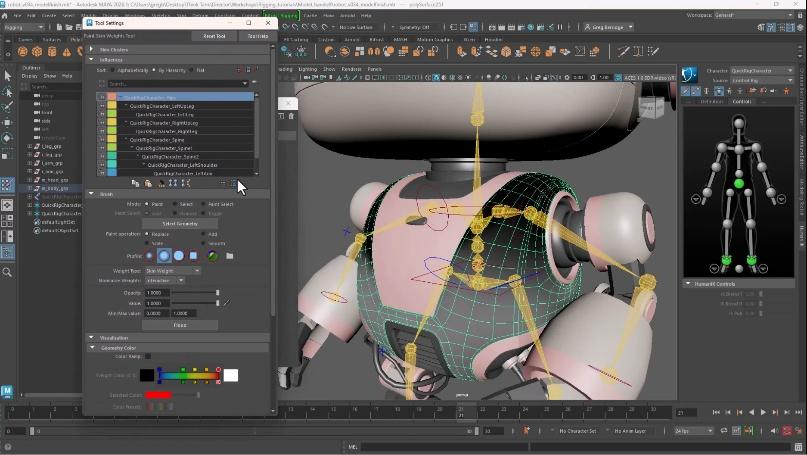This screenshot has height=455, width=807.
Task: Click the Copy weights icon under influence list
Action: 135,183
